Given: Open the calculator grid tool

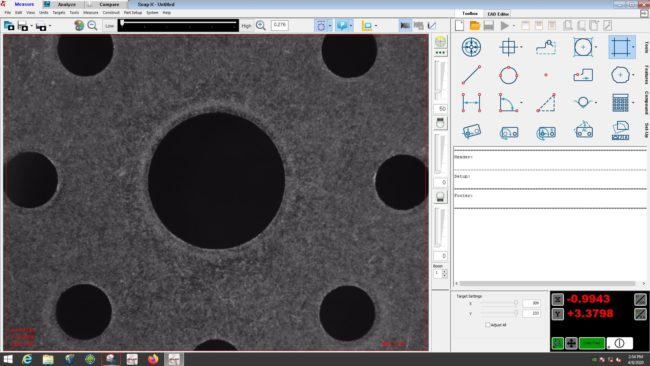Looking at the screenshot, I should [x=620, y=103].
